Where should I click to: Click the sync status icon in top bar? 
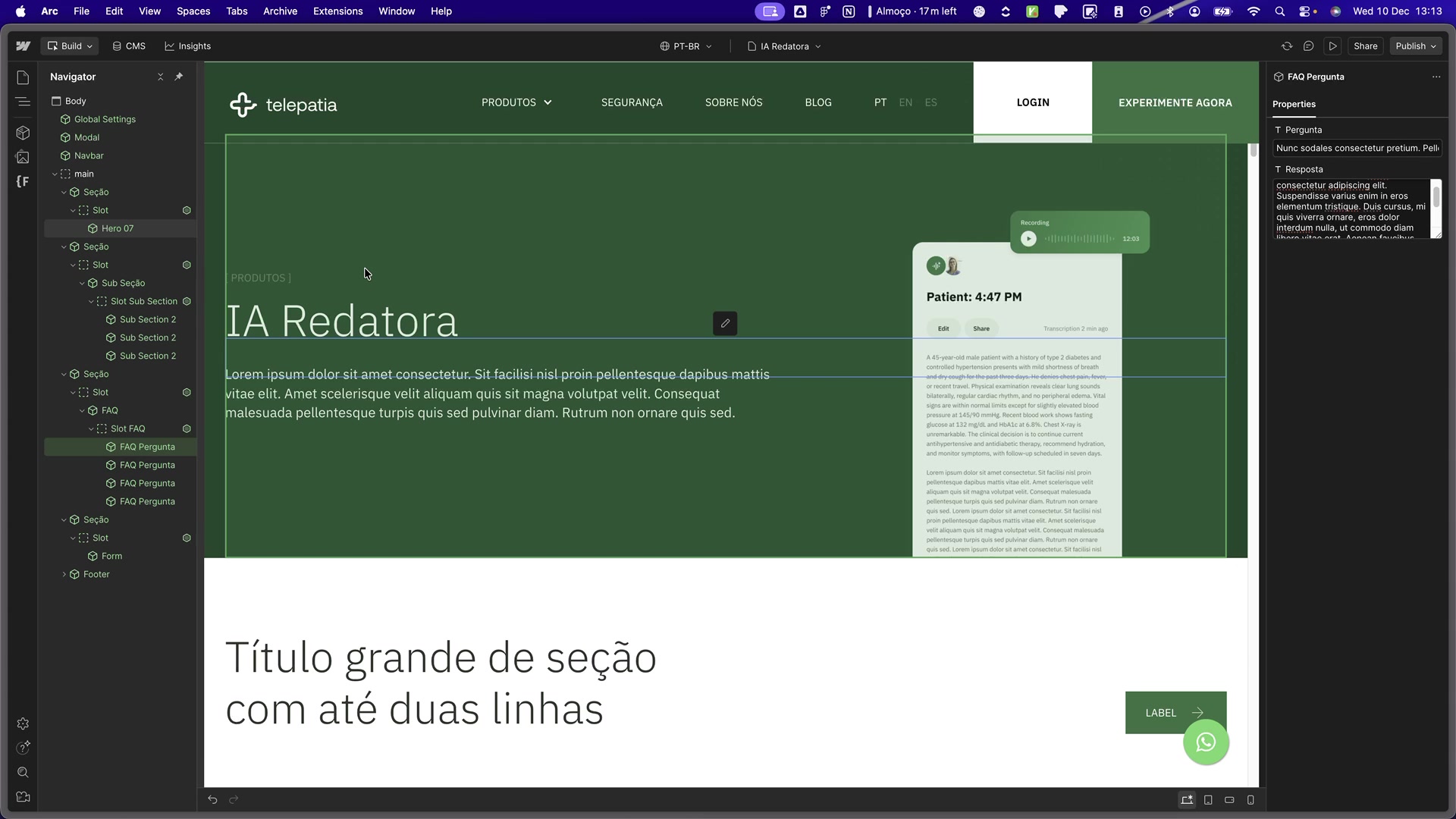pos(1287,46)
